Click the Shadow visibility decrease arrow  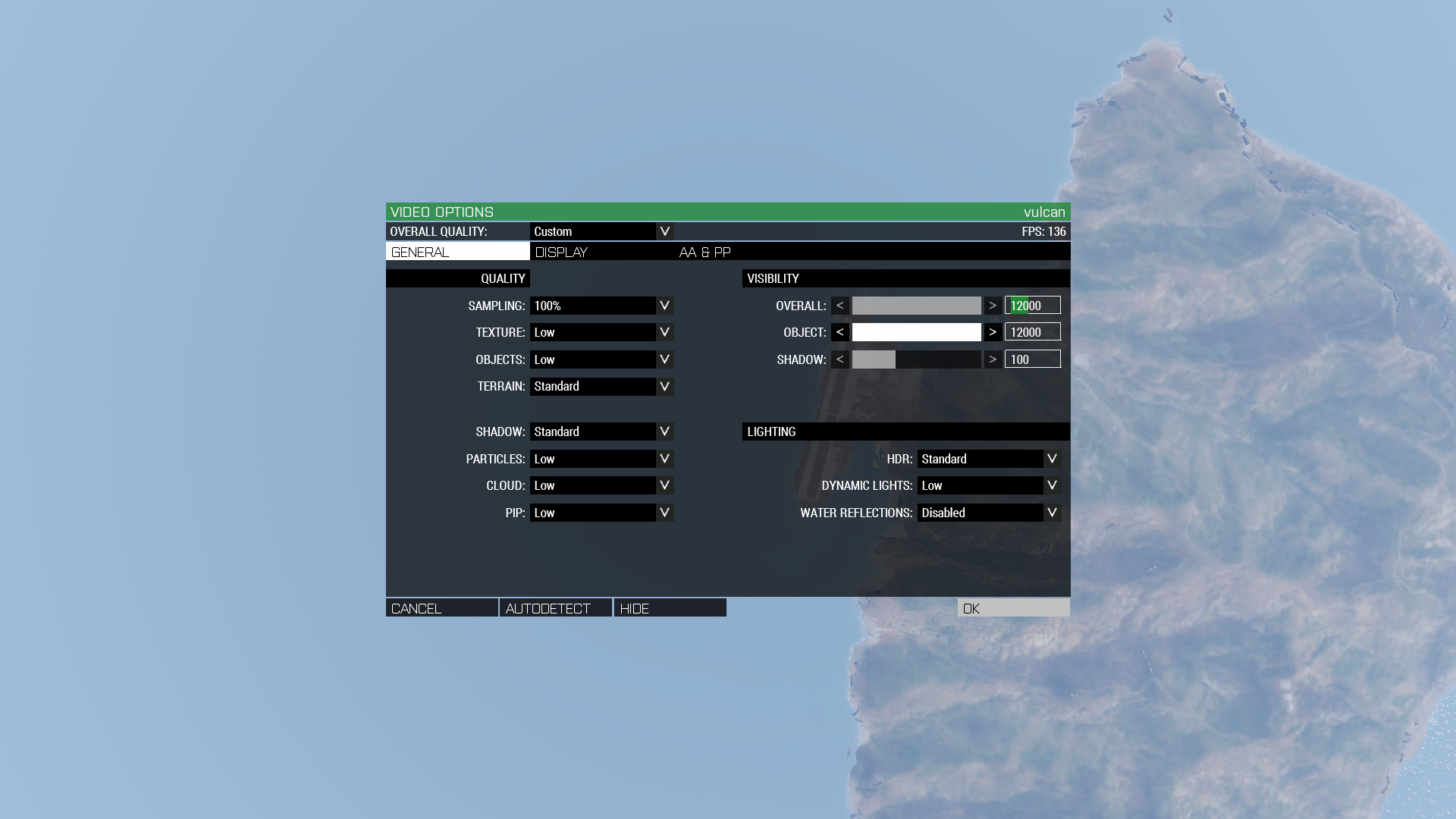(839, 359)
